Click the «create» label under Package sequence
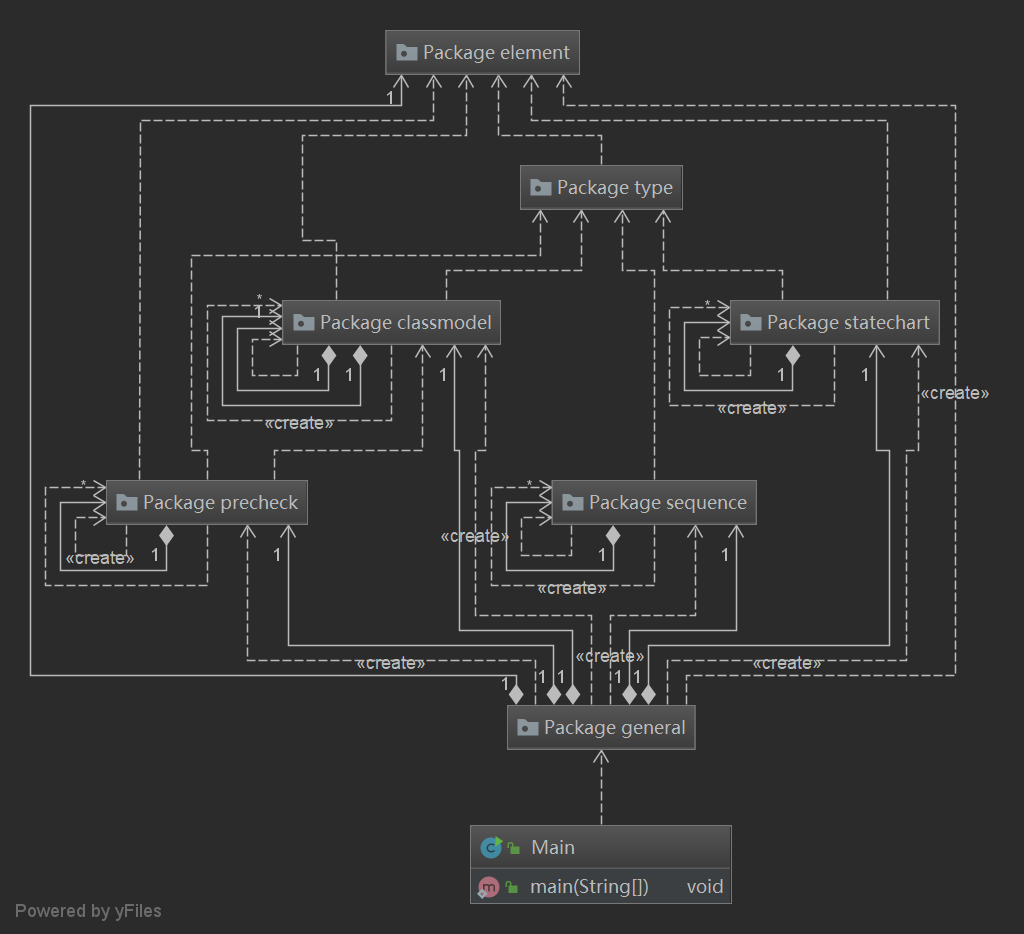 point(571,588)
